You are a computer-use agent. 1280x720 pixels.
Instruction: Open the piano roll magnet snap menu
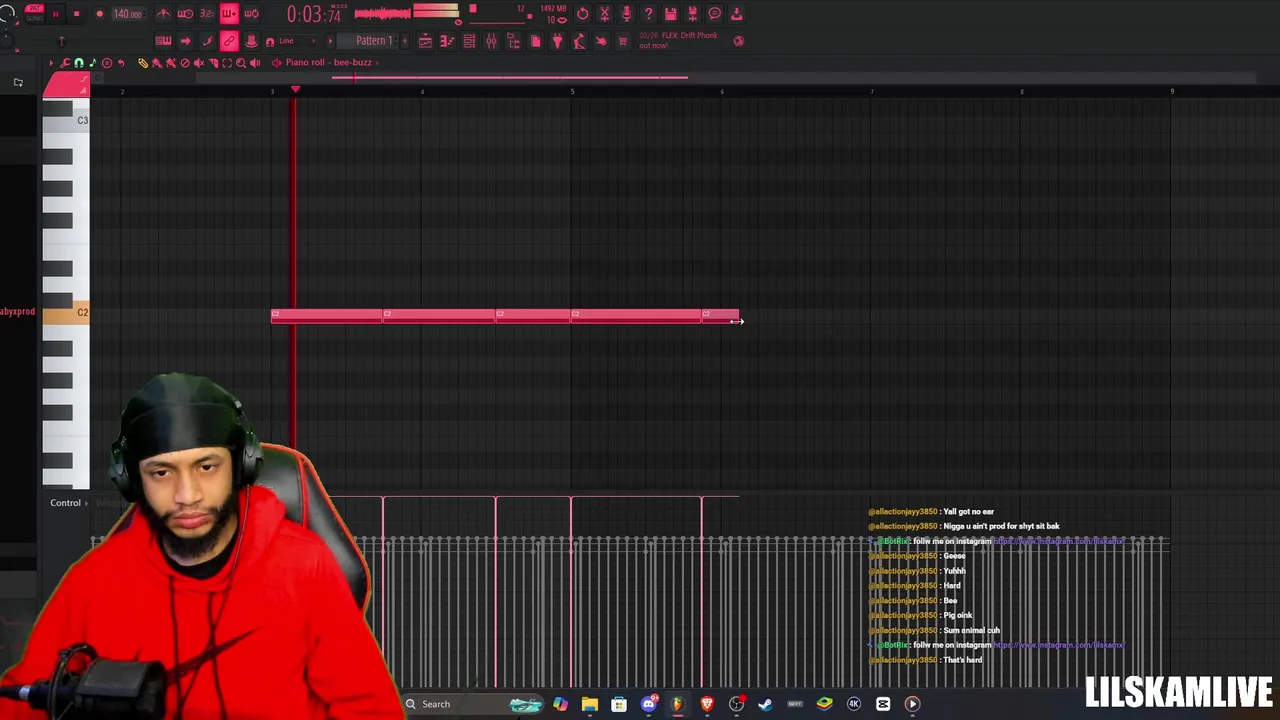(x=79, y=63)
